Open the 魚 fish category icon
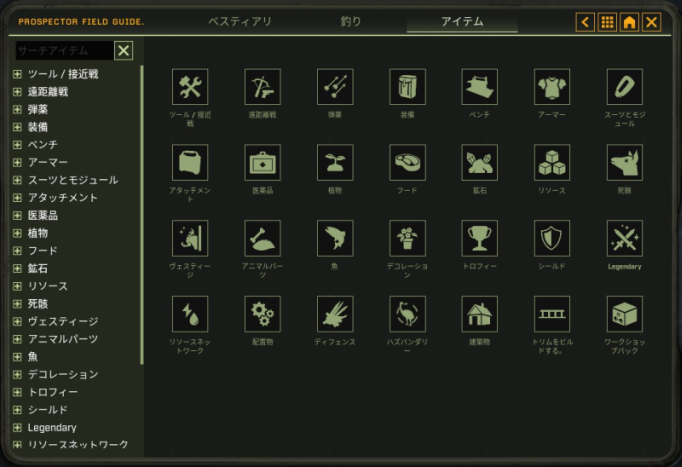682x467 pixels. tap(335, 238)
